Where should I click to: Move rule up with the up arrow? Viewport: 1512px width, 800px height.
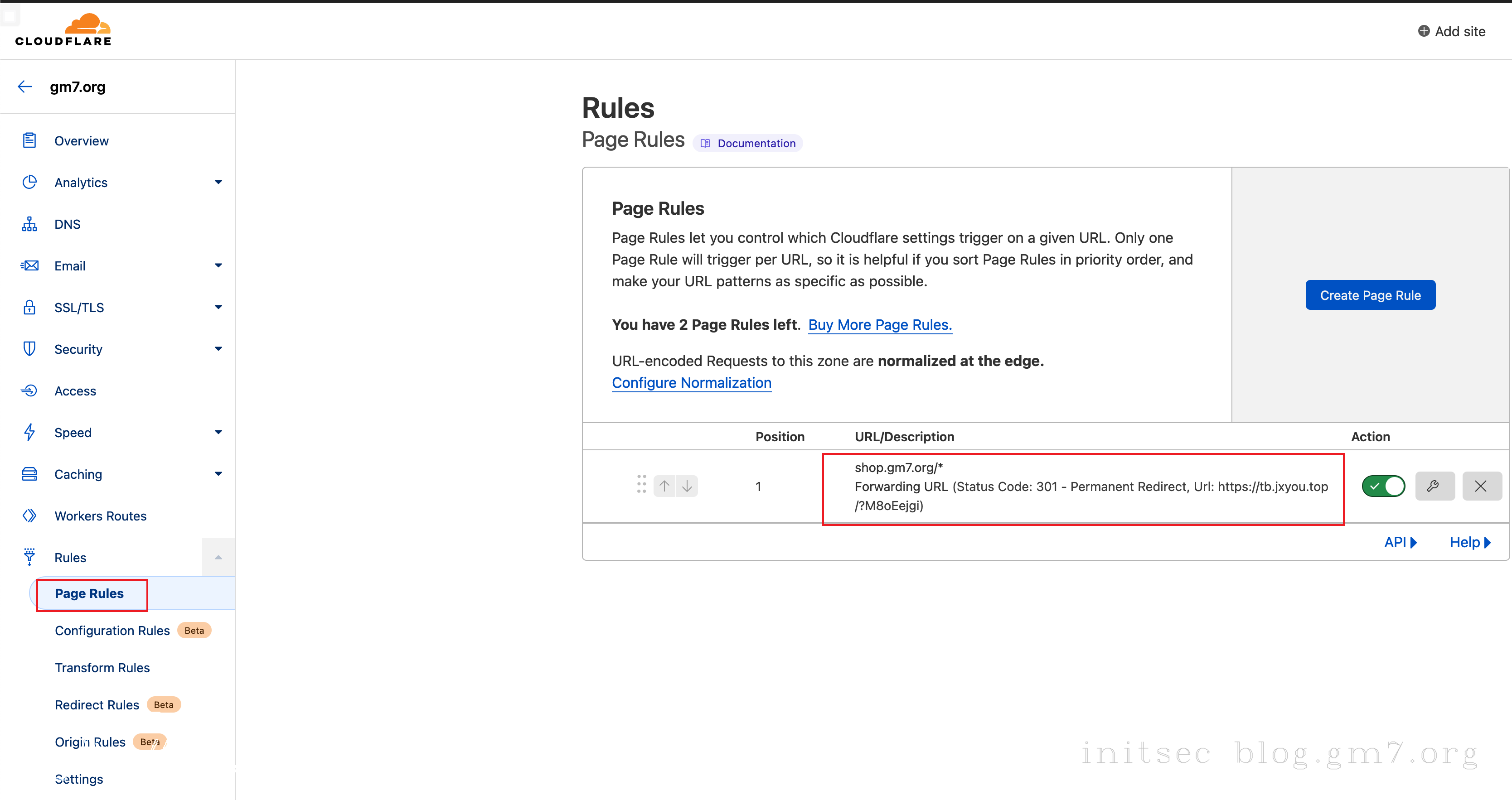coord(664,486)
